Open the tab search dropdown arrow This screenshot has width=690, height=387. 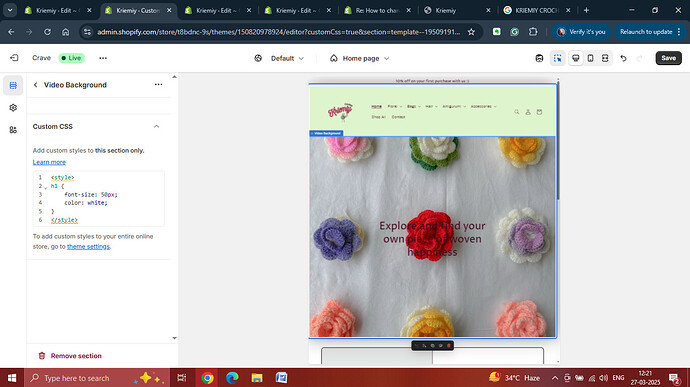[x=10, y=10]
